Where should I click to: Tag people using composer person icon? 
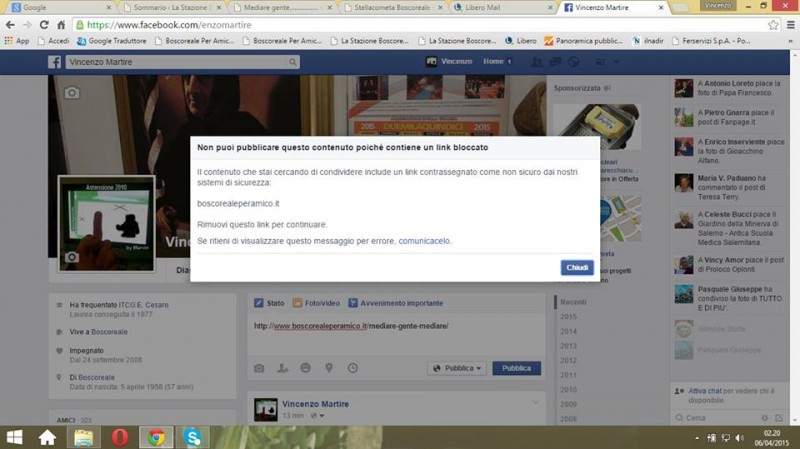point(282,368)
